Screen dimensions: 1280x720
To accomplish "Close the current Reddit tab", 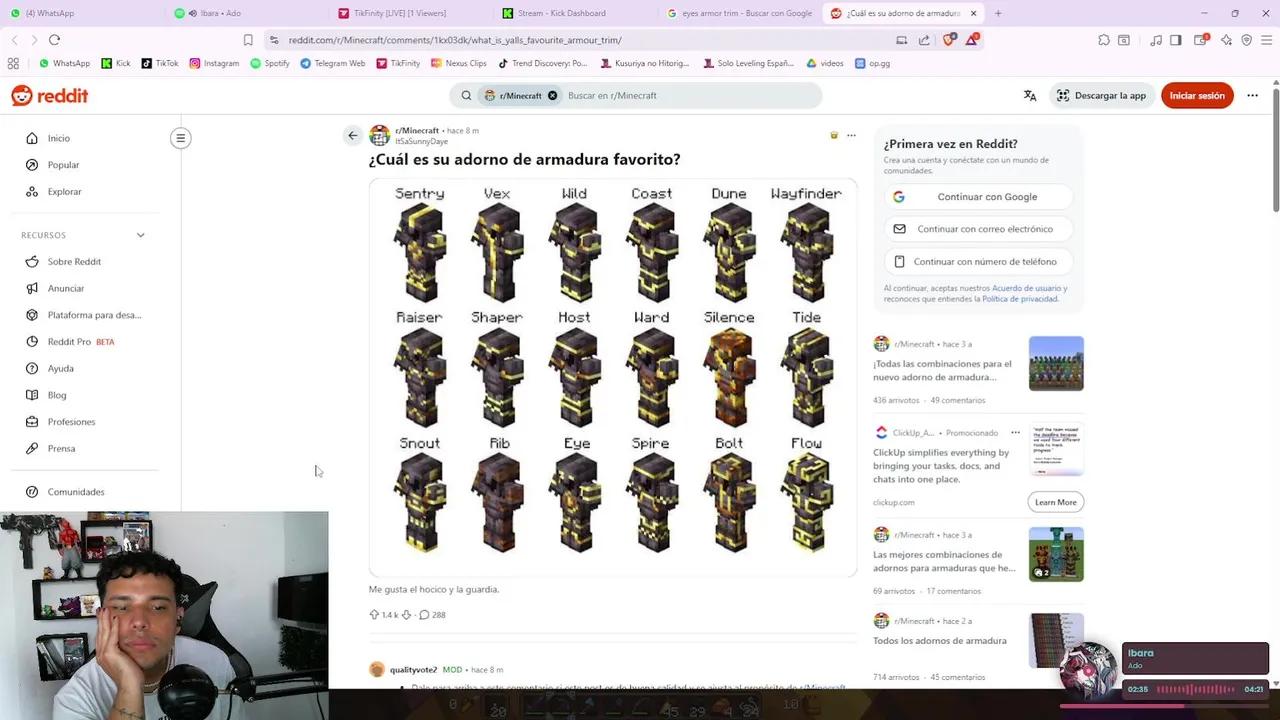I will click(x=973, y=13).
